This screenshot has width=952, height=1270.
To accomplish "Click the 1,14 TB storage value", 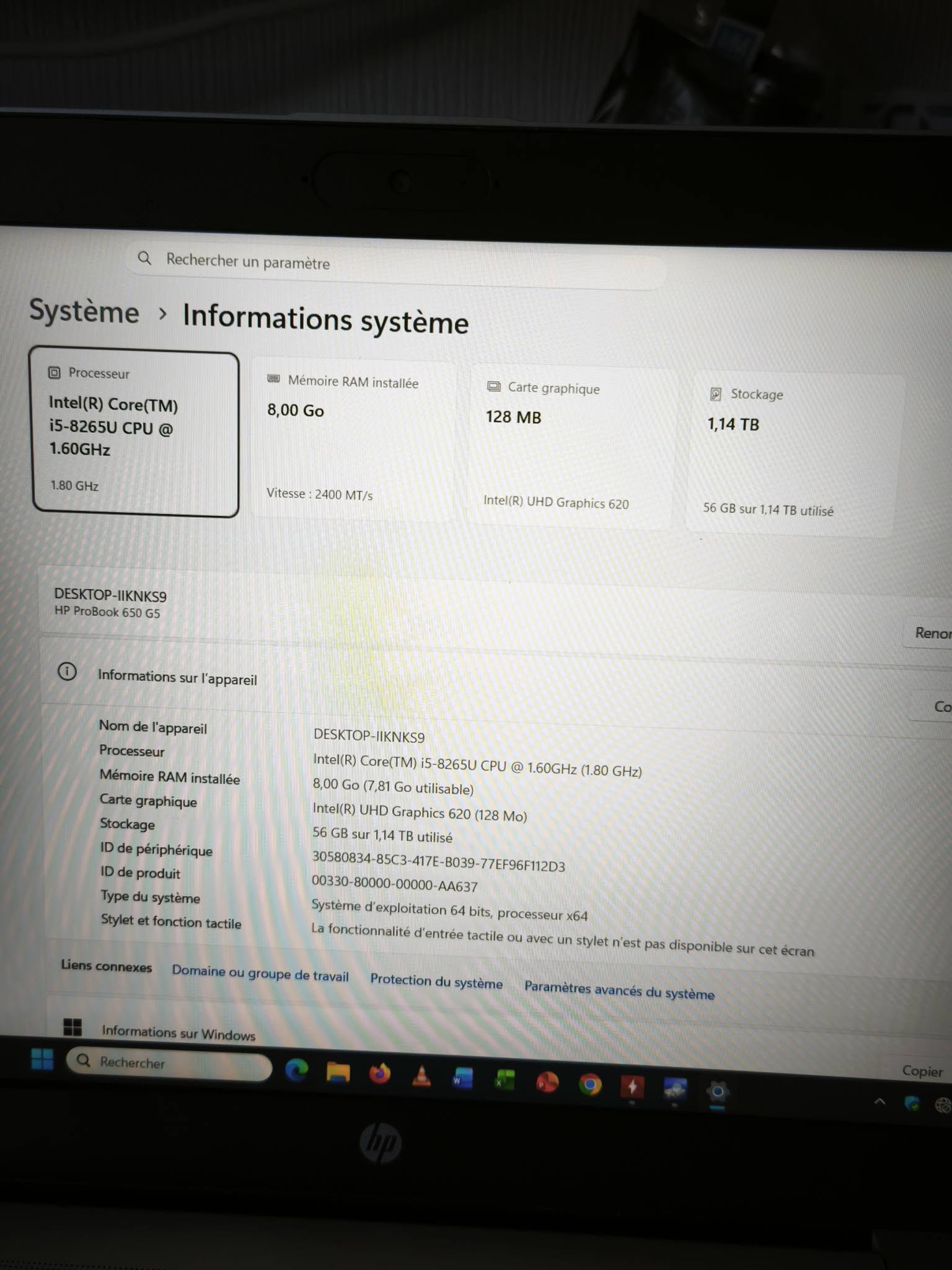I will [x=733, y=425].
